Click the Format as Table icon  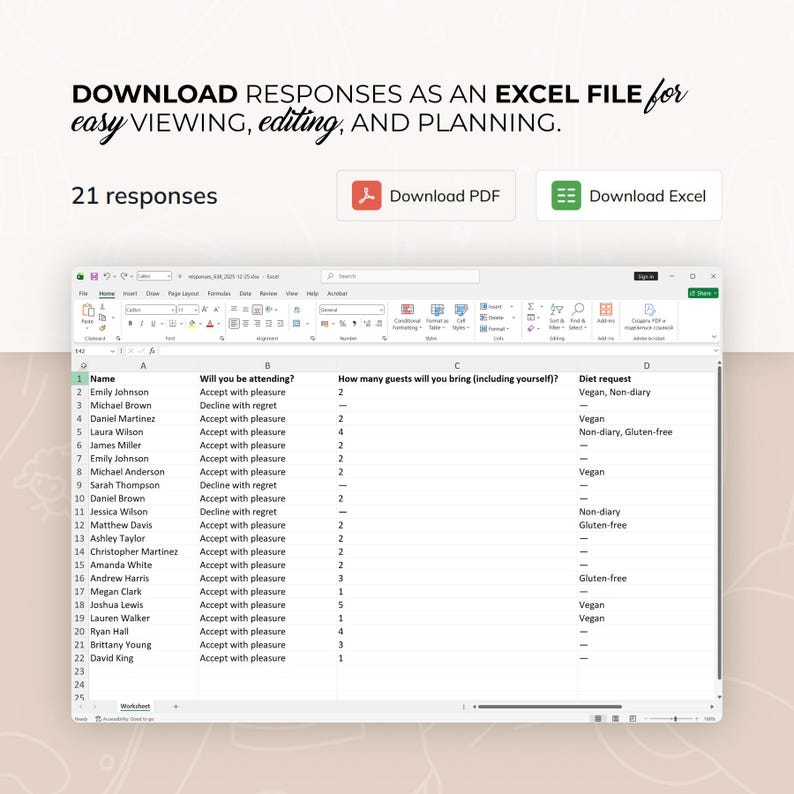point(437,317)
